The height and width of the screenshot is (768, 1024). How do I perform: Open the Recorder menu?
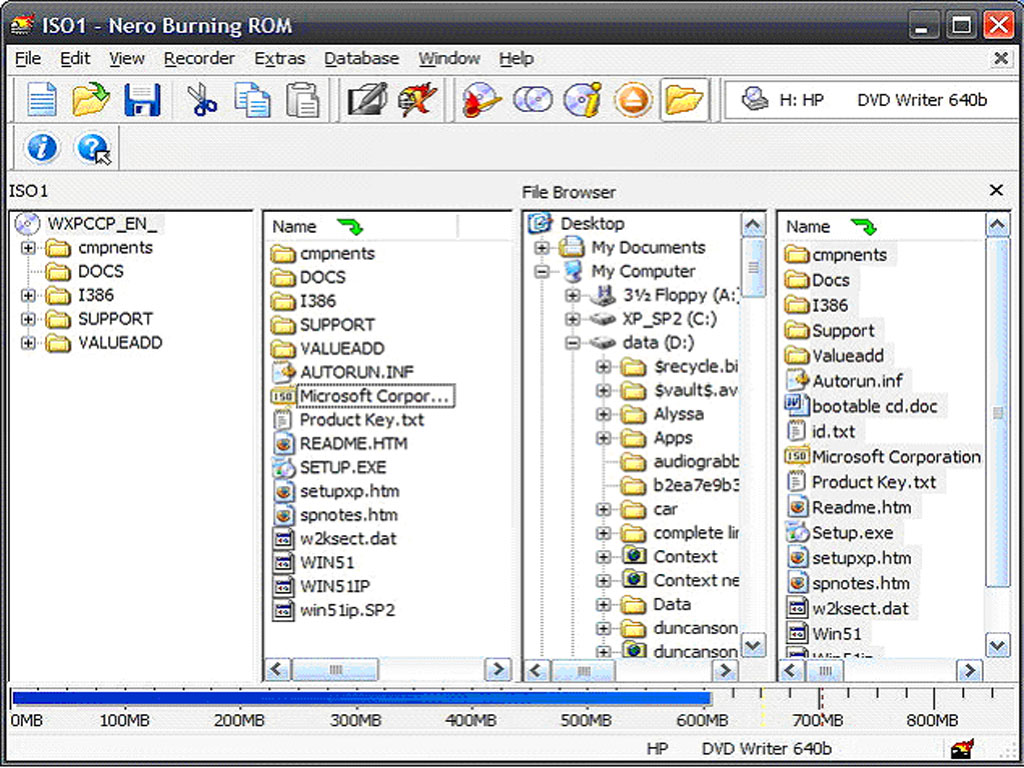tap(199, 59)
